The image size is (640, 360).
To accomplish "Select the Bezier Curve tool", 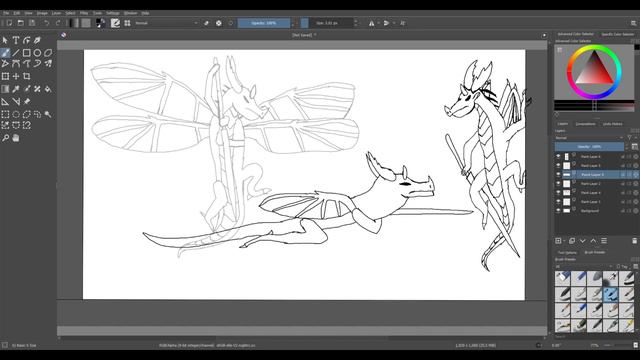I will [16, 64].
